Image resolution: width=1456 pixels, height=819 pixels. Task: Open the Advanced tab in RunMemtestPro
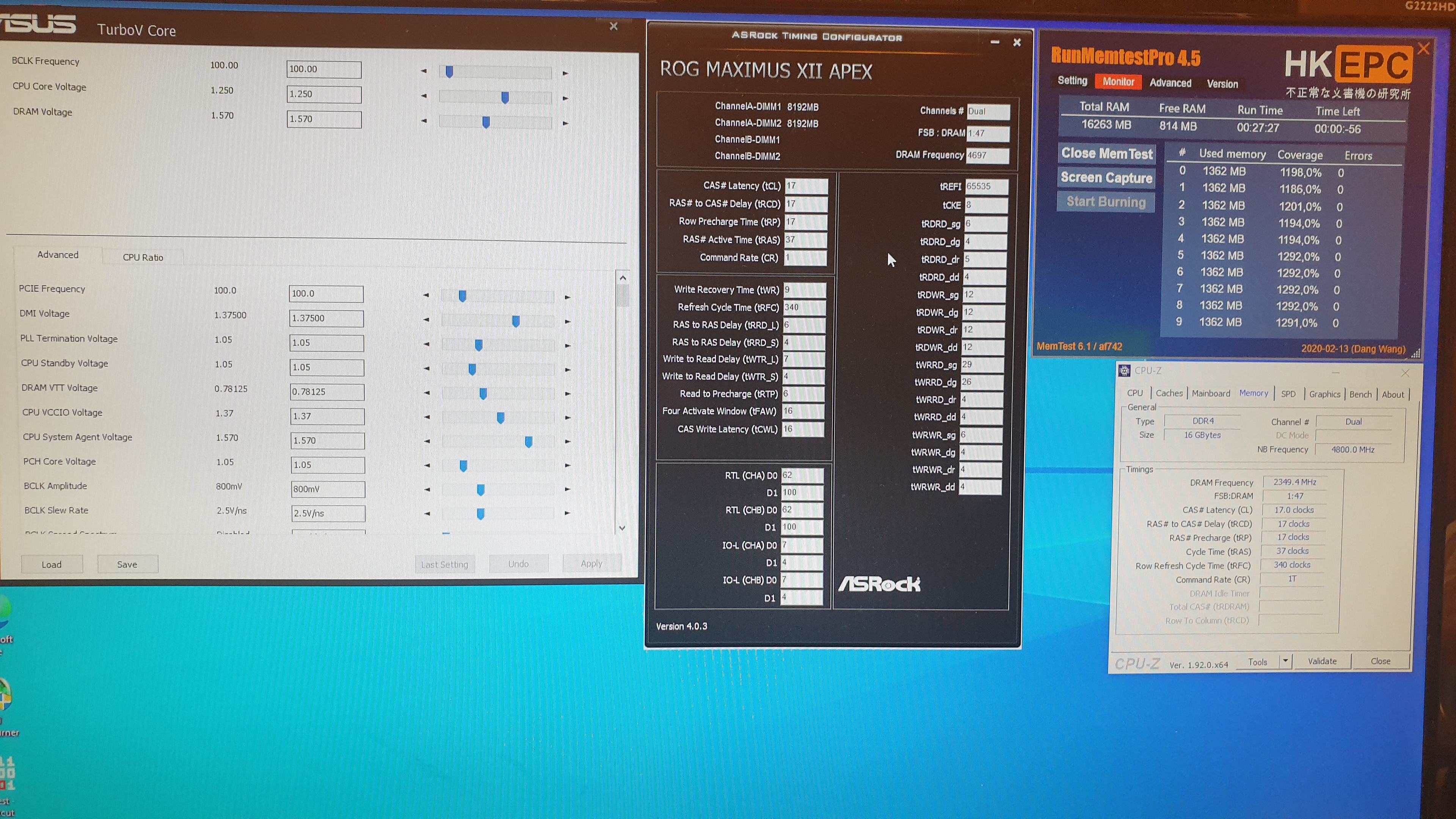point(1170,83)
